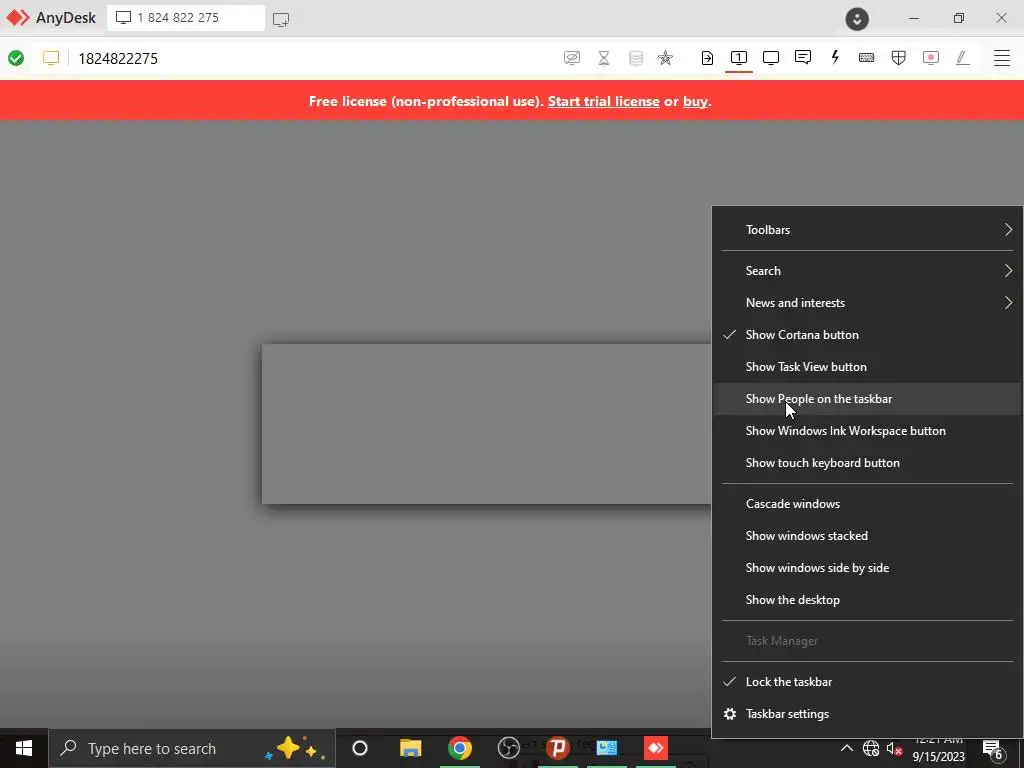Add session to favorites with star icon
The image size is (1024, 768).
[x=665, y=58]
